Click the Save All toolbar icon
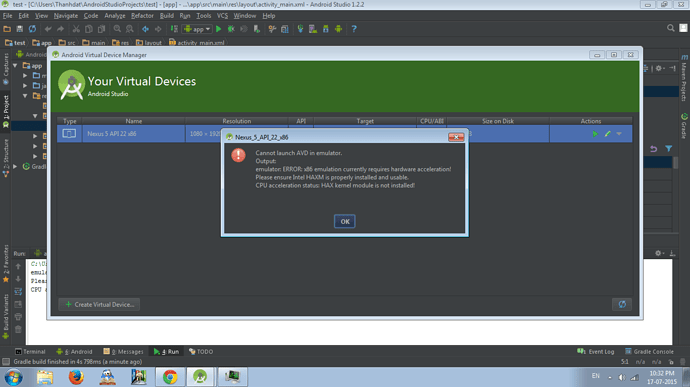 click(x=20, y=29)
